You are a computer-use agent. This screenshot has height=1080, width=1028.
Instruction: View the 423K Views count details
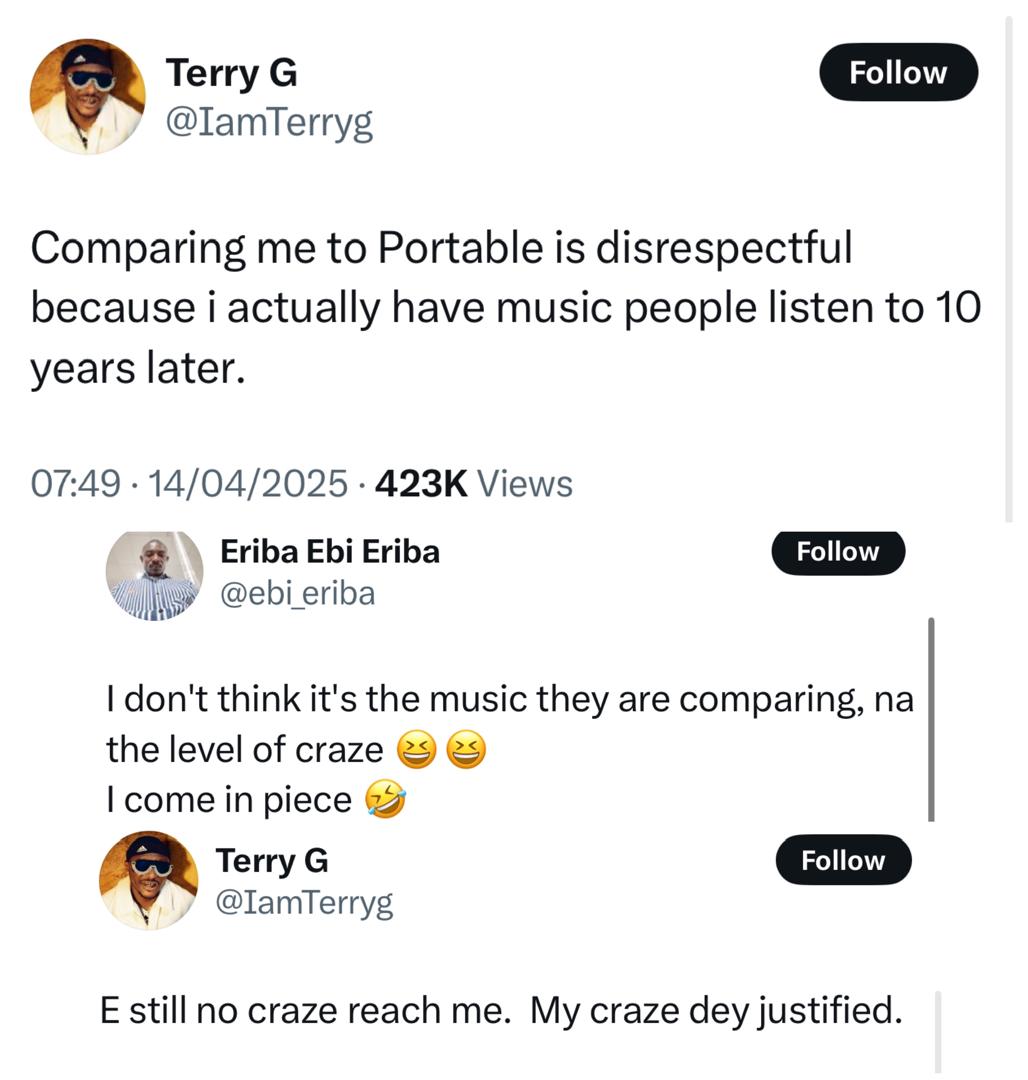point(473,484)
